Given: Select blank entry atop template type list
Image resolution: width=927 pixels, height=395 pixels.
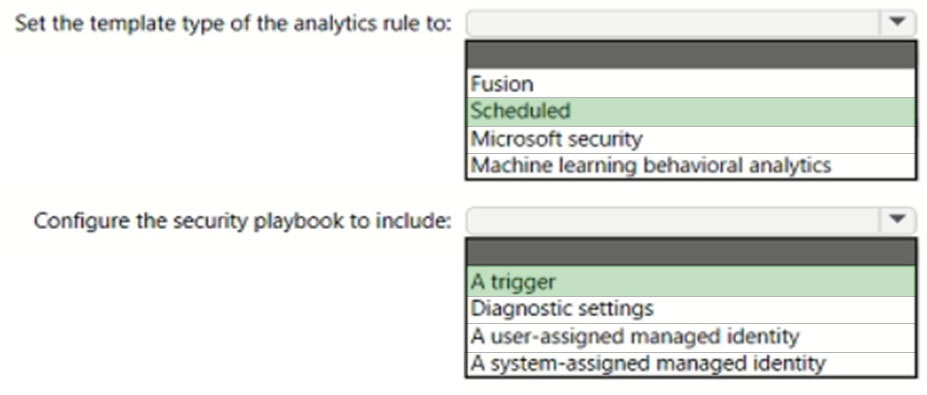Looking at the screenshot, I should pyautogui.click(x=691, y=56).
